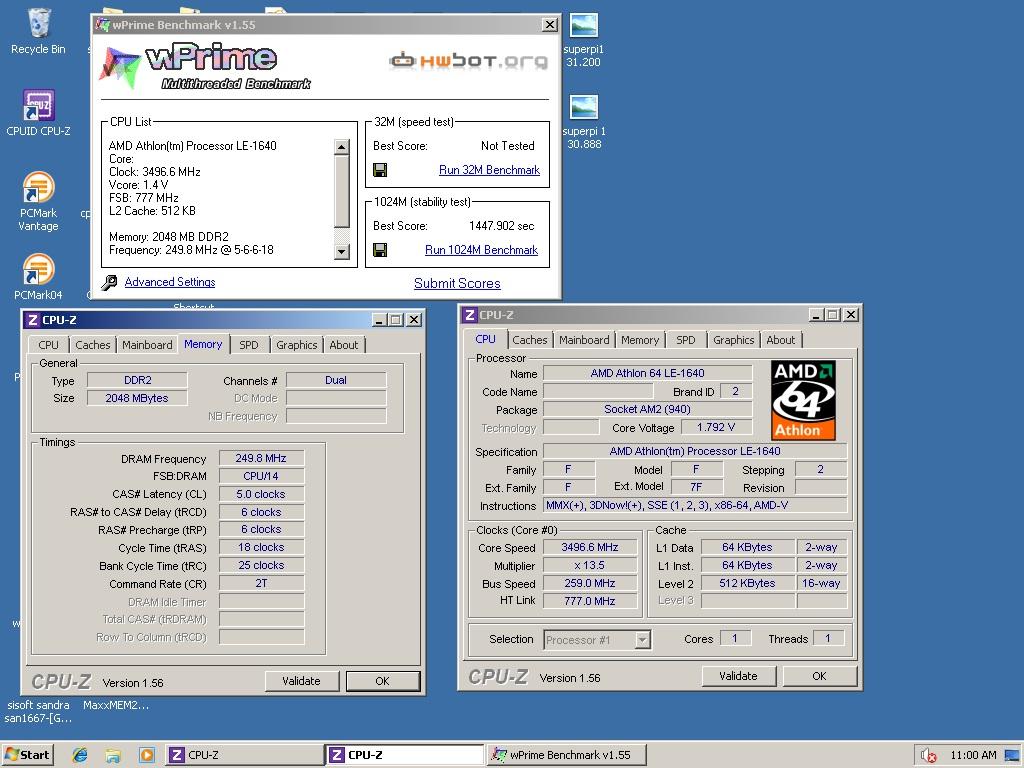Click OK in the right CPU-Z window
The image size is (1024, 768).
pos(820,676)
